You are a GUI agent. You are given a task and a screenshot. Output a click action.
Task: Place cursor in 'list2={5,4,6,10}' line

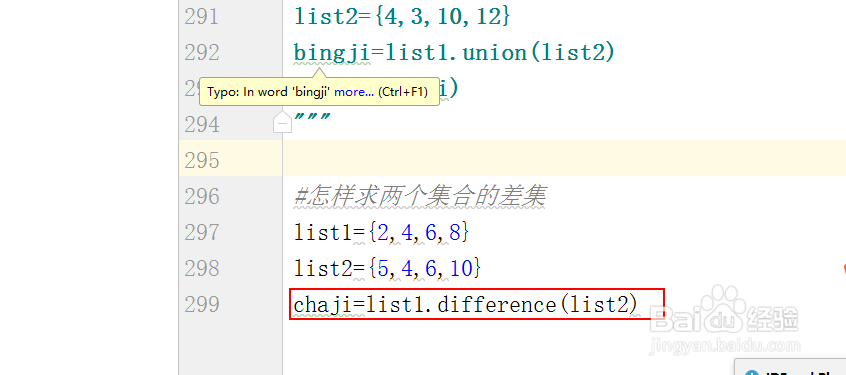387,268
